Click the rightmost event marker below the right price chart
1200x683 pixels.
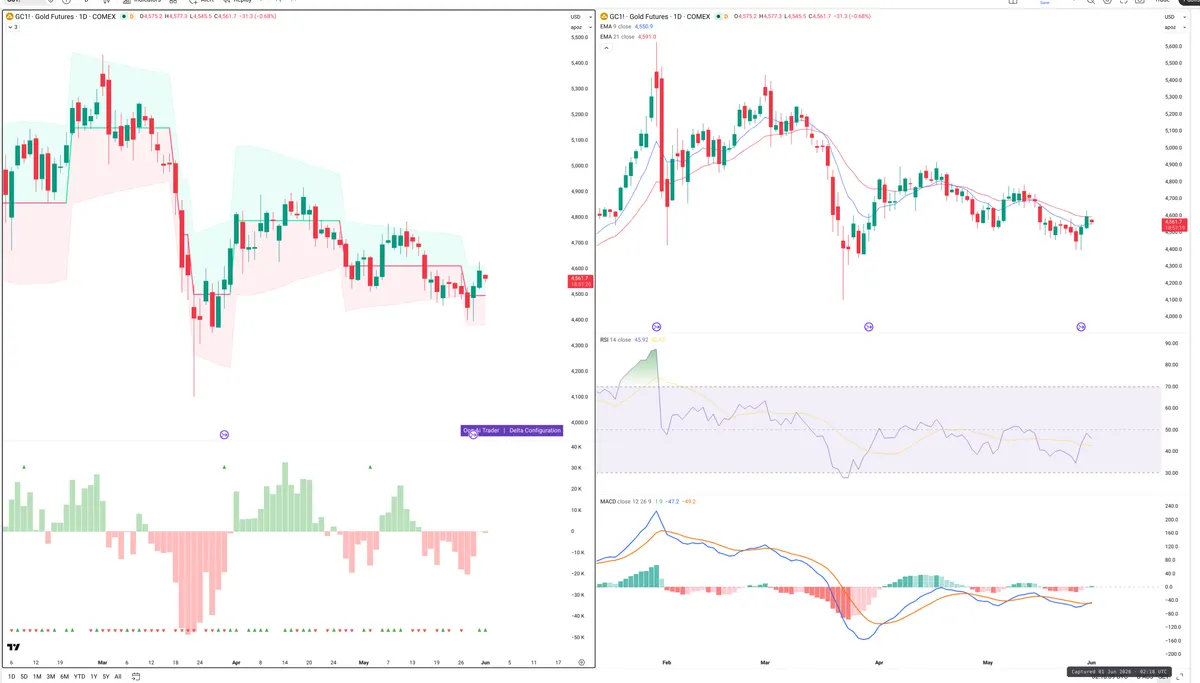[1081, 327]
